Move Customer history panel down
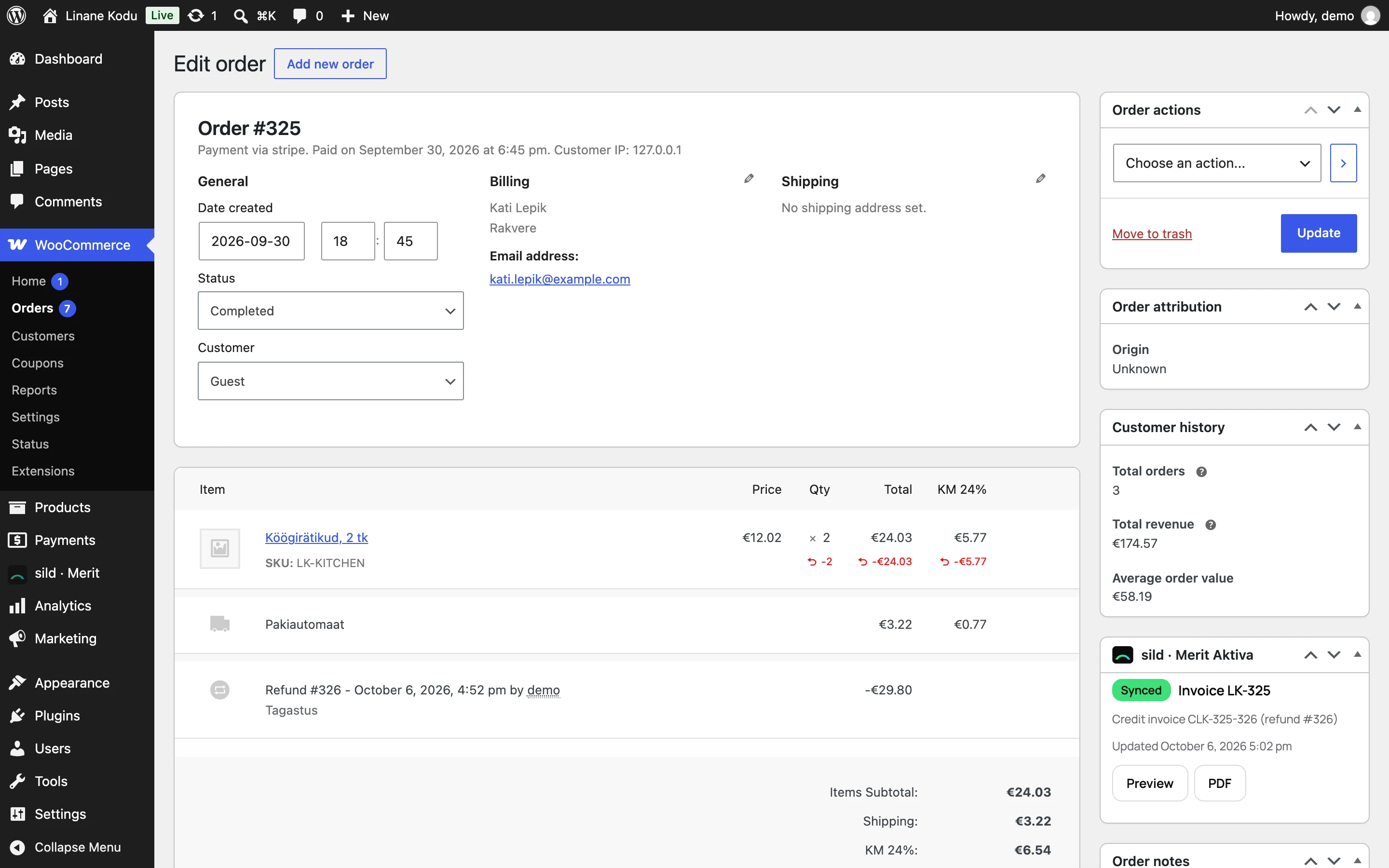Viewport: 1389px width, 868px height. tap(1334, 427)
